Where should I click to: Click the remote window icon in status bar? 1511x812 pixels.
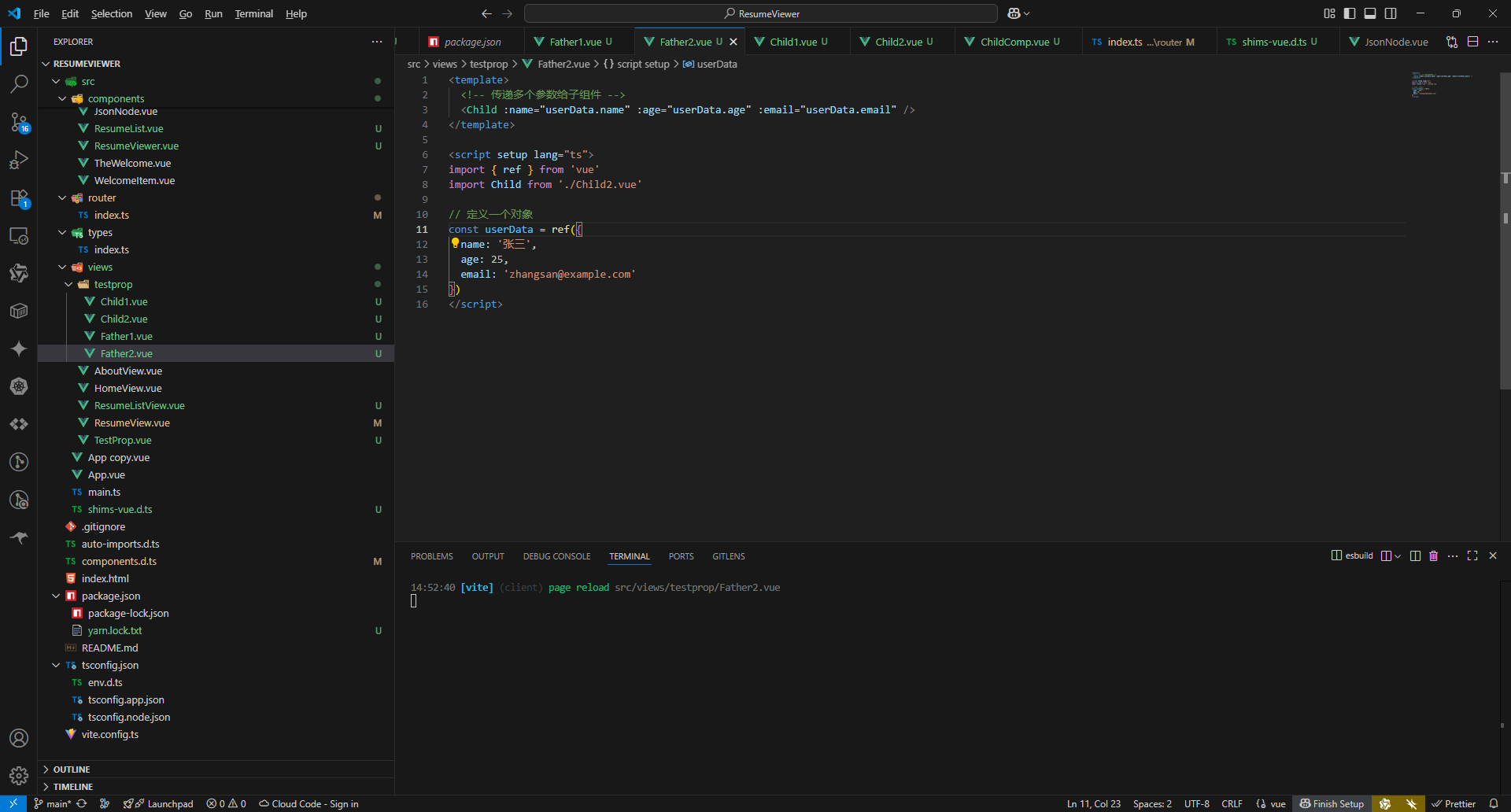(13, 803)
